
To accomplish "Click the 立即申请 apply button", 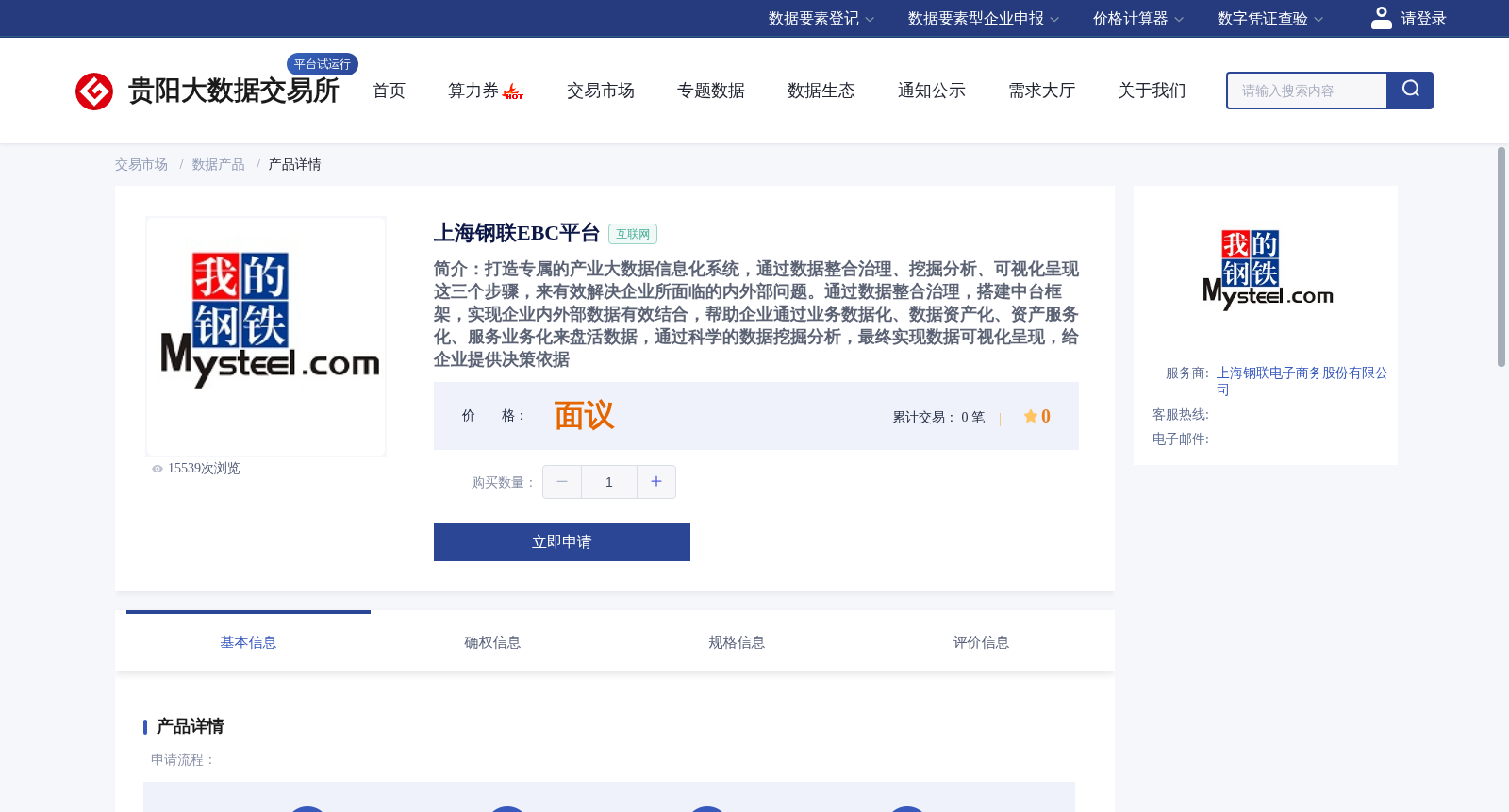I will 562,542.
